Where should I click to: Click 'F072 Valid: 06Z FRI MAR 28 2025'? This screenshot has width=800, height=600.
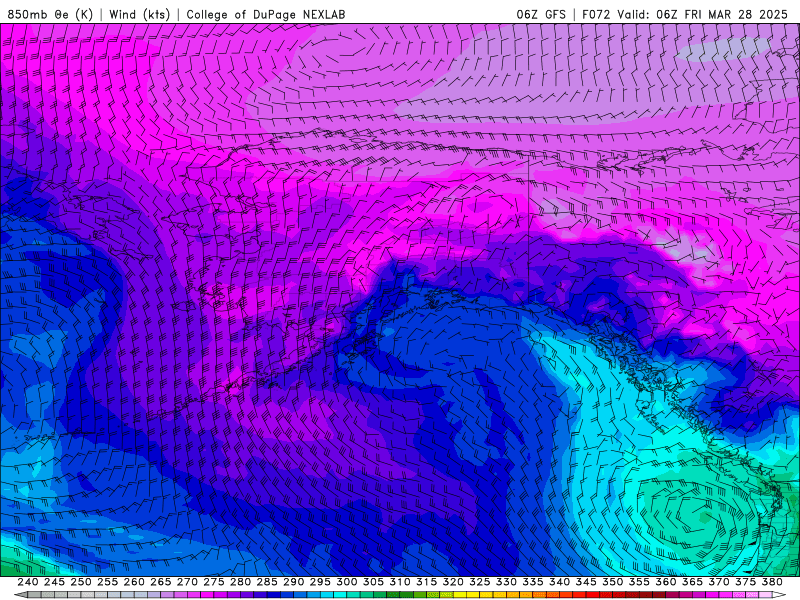pos(685,14)
